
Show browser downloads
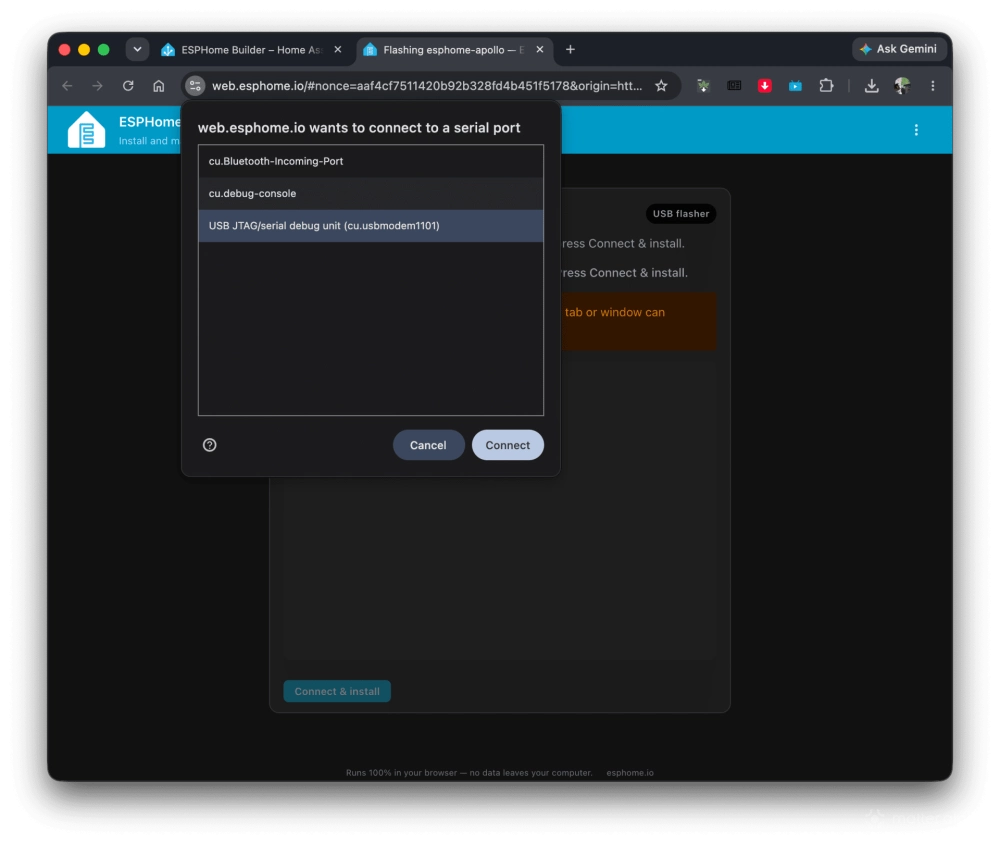pos(871,85)
